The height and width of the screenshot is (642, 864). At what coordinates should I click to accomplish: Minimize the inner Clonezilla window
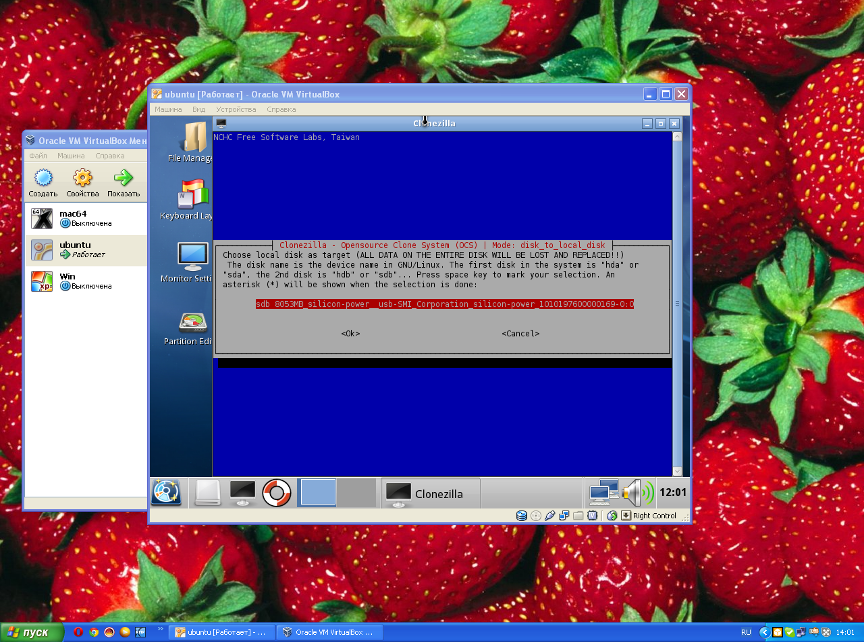coord(647,123)
